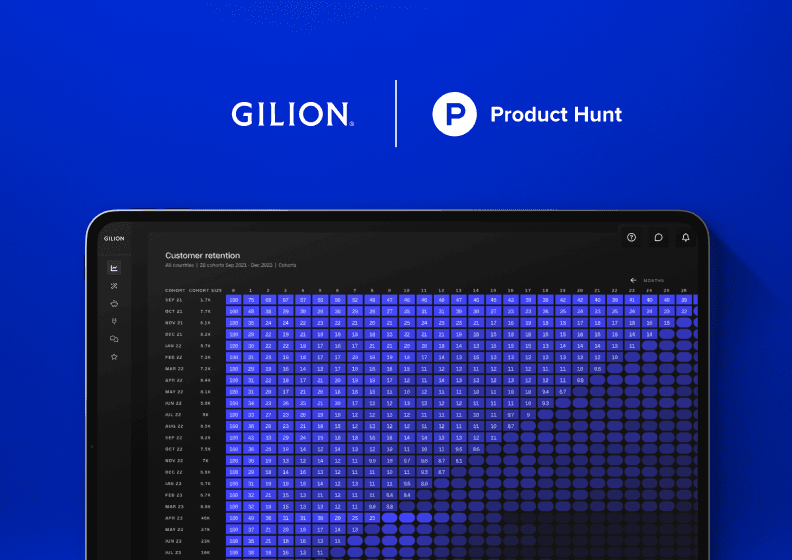Select the DEC 22 cohort row label
Viewport: 792px width, 560px height.
[173, 472]
